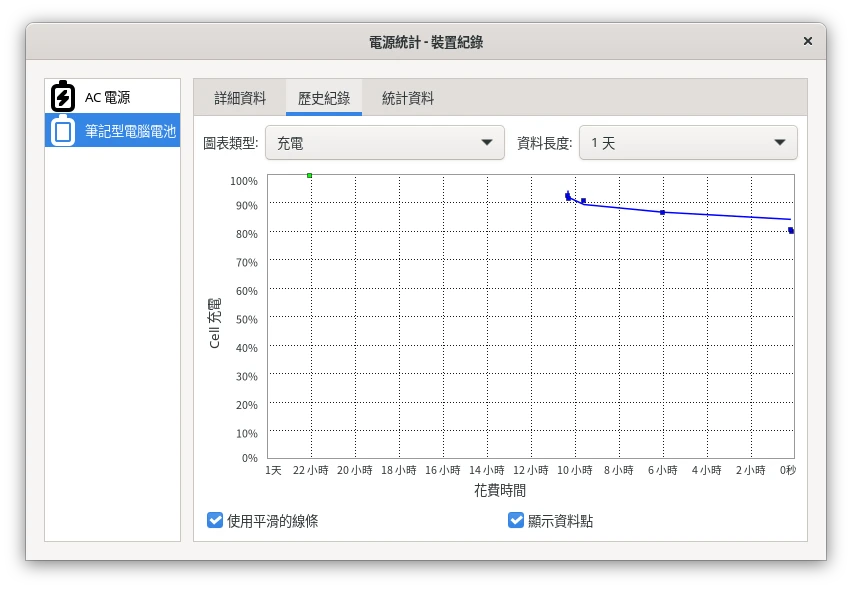This screenshot has height=589, width=852.
Task: Click the blue data point at 6 小時
Action: pos(662,212)
